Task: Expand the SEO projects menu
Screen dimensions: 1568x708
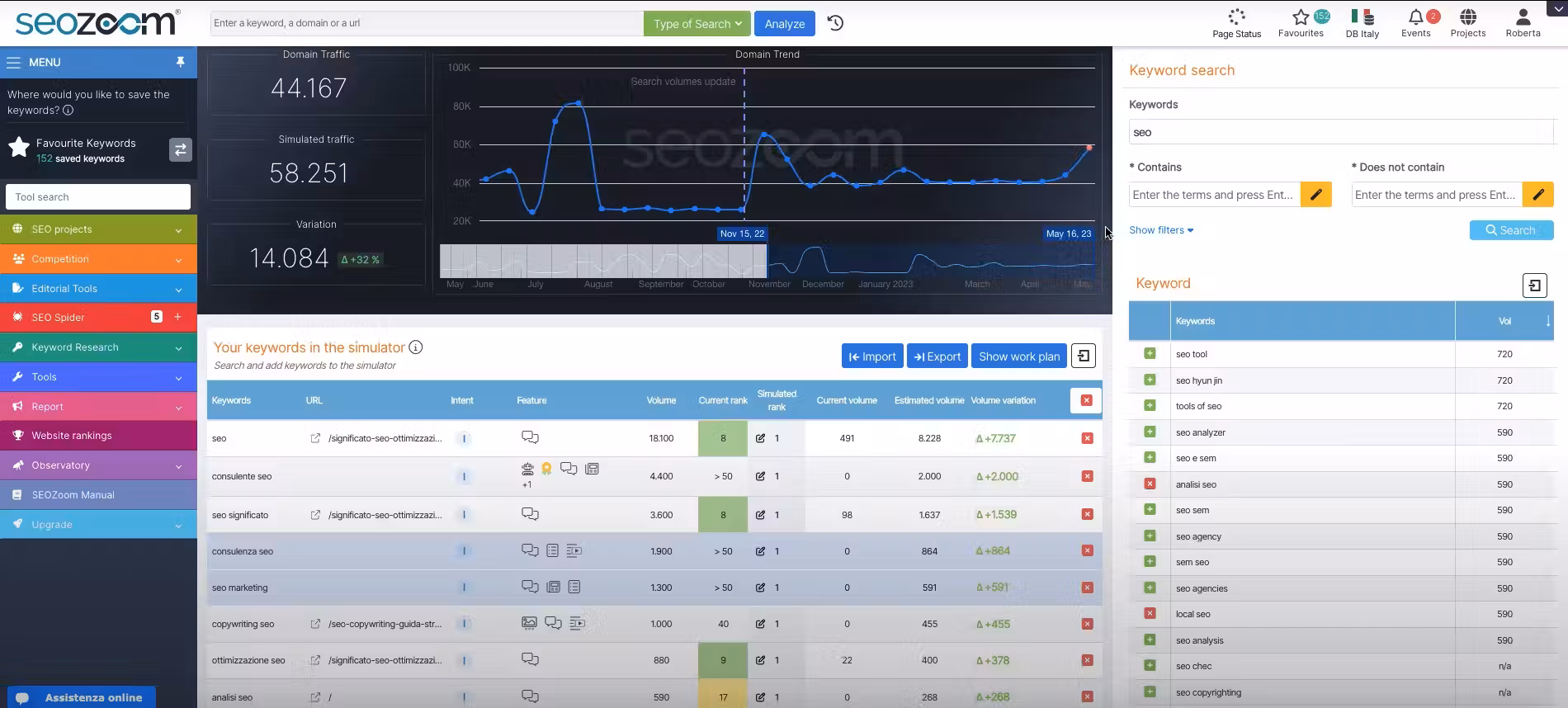Action: tap(98, 229)
